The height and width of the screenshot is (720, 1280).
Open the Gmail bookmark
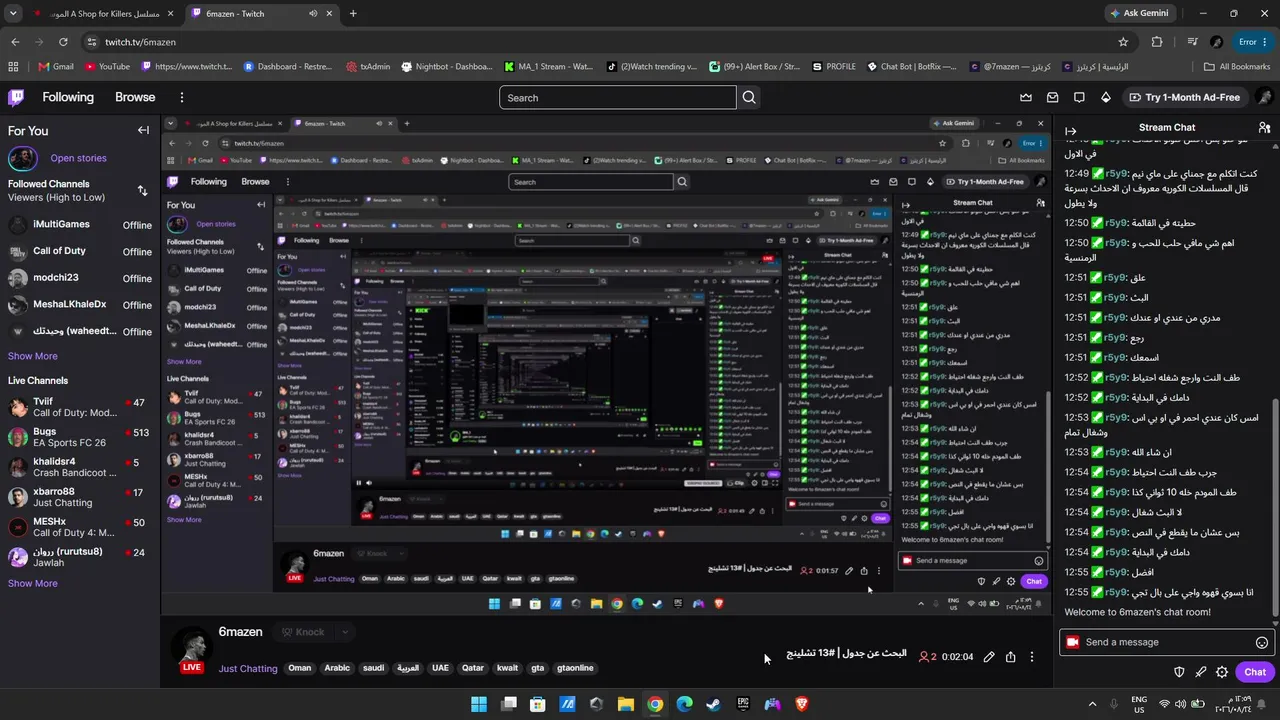tap(56, 67)
